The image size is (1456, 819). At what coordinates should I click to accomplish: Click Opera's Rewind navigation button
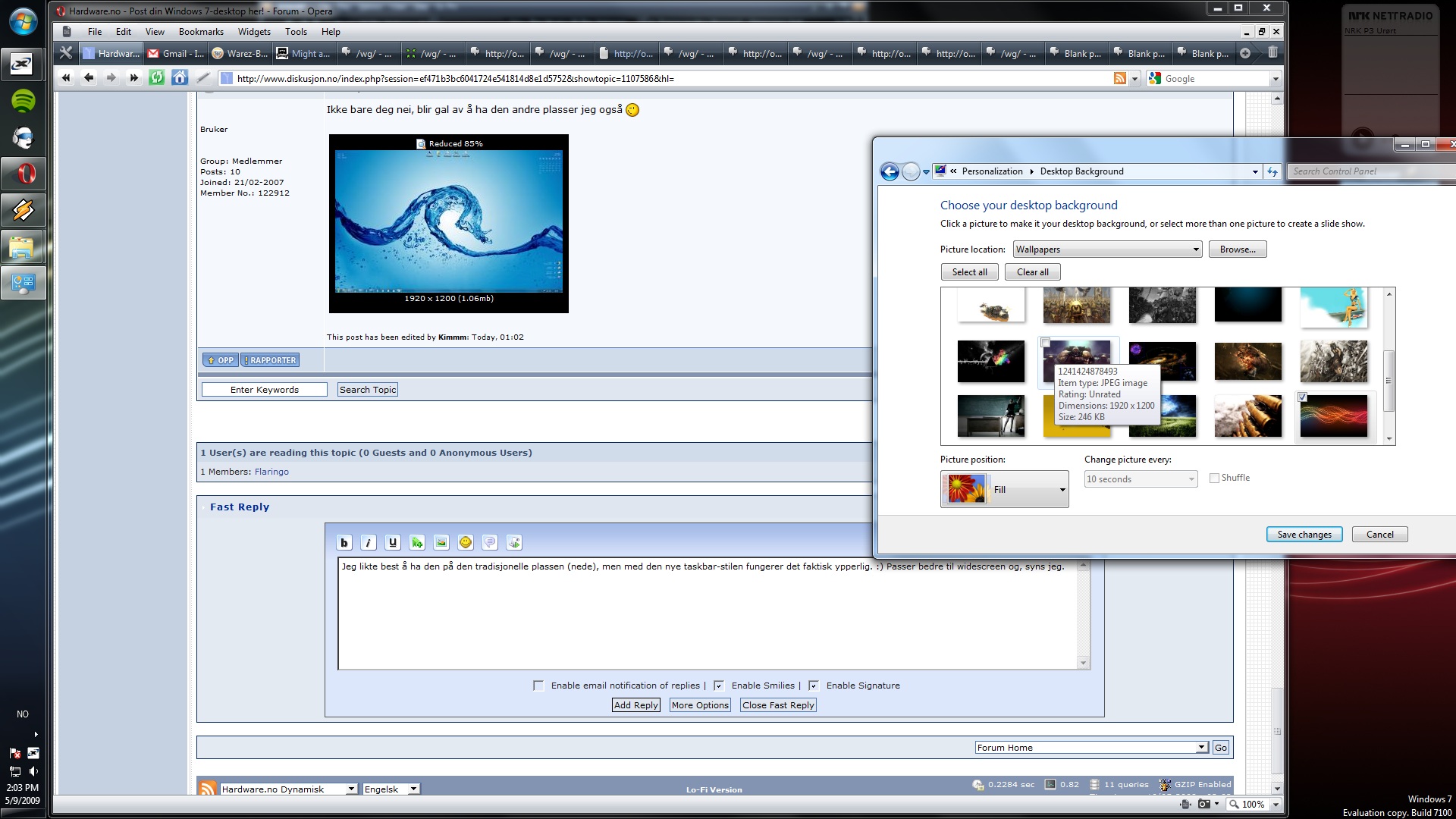point(66,78)
